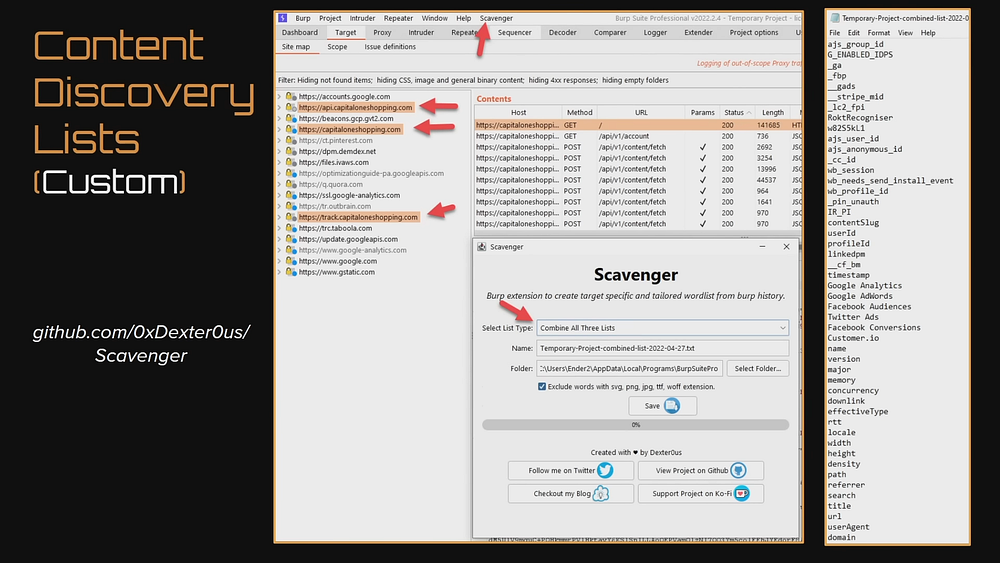The image size is (1000, 563).
Task: Expand the www.google.com tree node
Action: coord(279,261)
